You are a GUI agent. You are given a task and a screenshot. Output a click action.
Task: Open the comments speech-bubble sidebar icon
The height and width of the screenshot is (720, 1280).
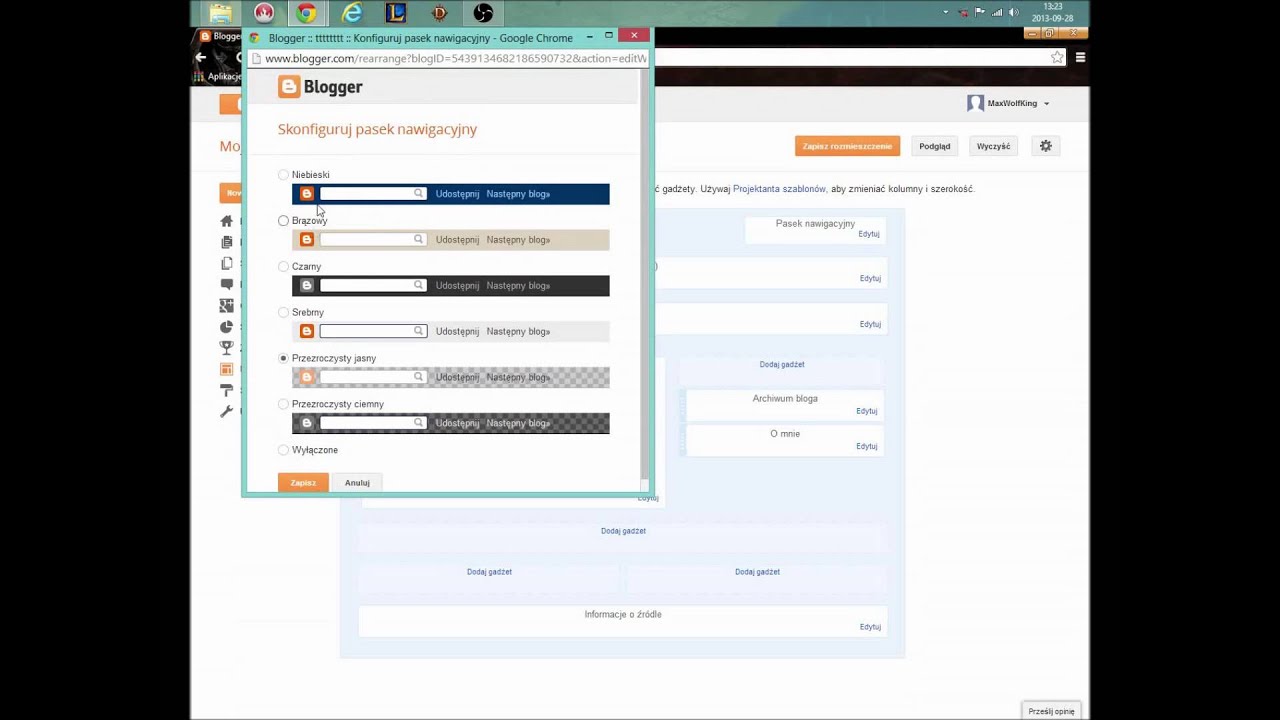[x=227, y=284]
